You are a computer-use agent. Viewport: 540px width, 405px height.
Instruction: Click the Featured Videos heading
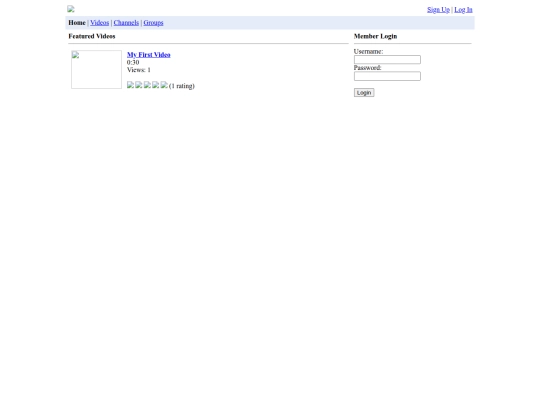pyautogui.click(x=92, y=36)
